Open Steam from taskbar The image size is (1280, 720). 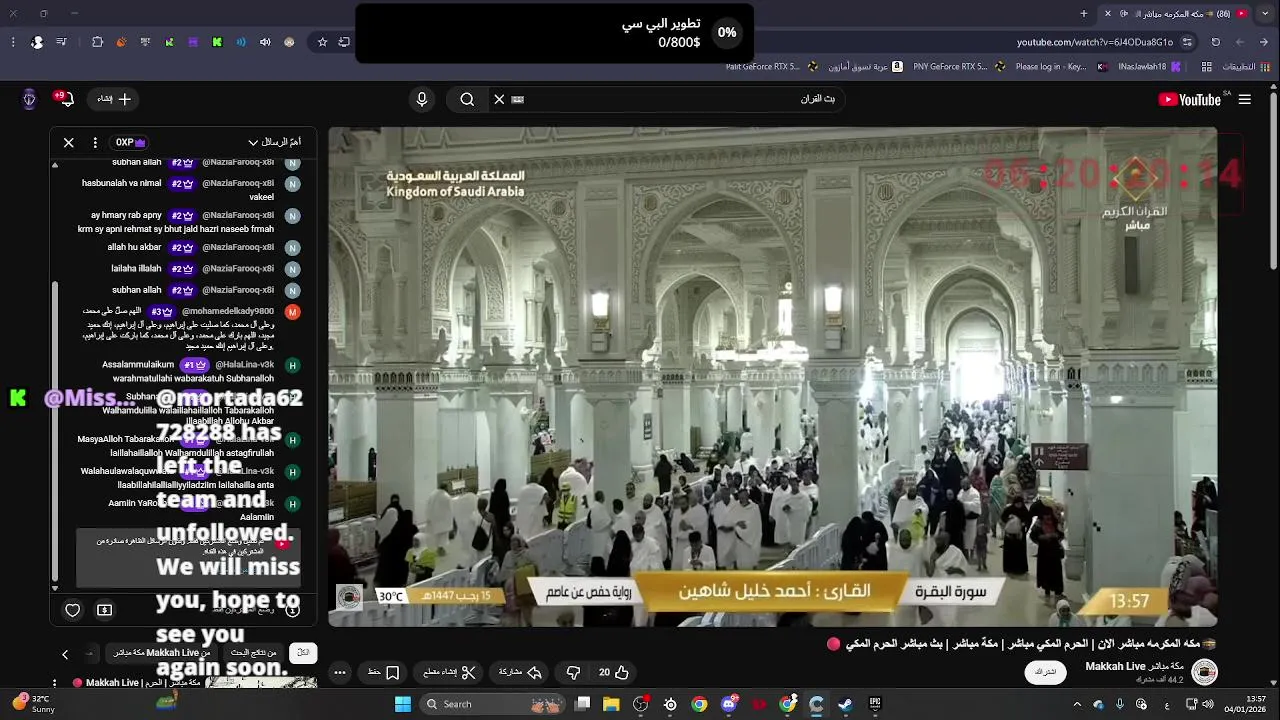(x=846, y=704)
